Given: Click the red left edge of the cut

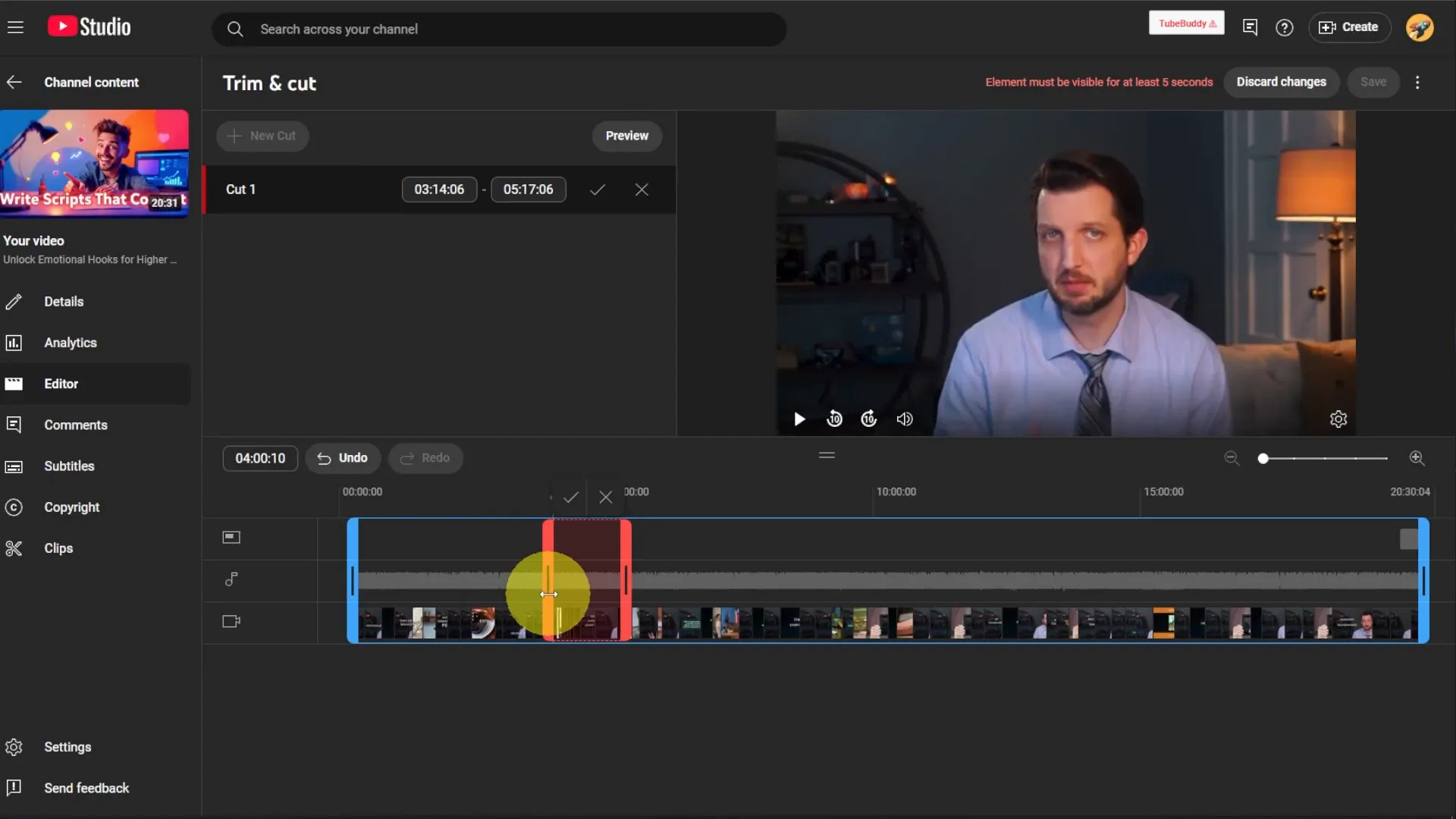Looking at the screenshot, I should tap(548, 580).
